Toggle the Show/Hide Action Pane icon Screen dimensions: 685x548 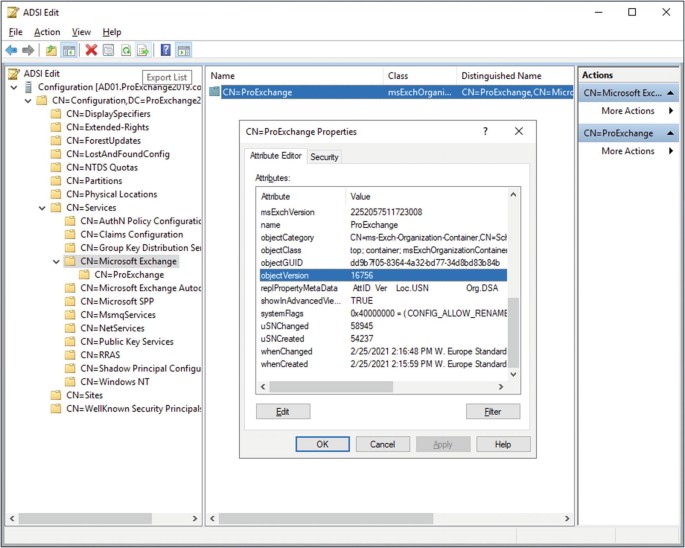[x=183, y=50]
